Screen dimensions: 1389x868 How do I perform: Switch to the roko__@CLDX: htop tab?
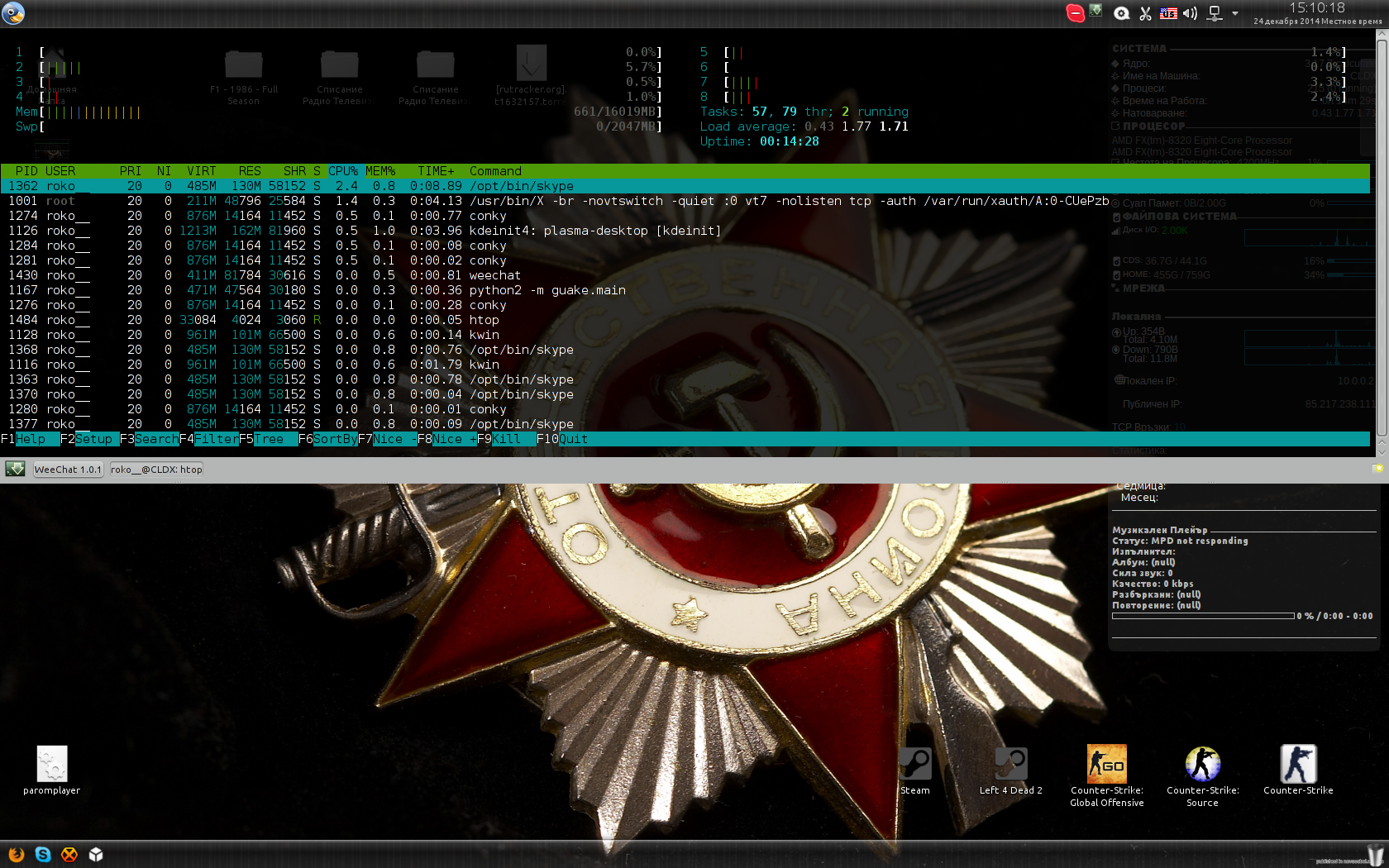[156, 470]
